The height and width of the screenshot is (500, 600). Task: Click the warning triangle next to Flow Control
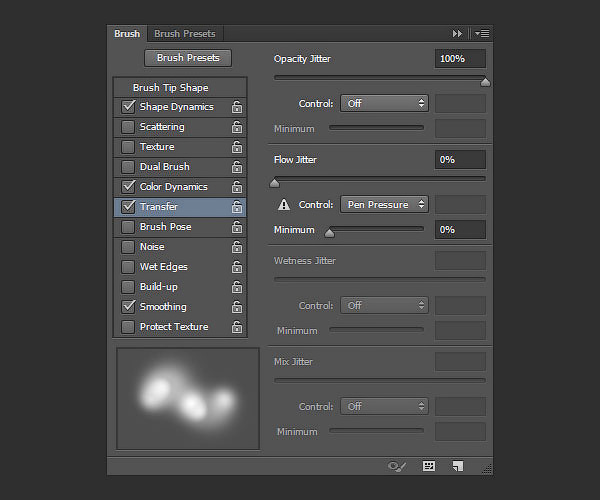pyautogui.click(x=284, y=205)
